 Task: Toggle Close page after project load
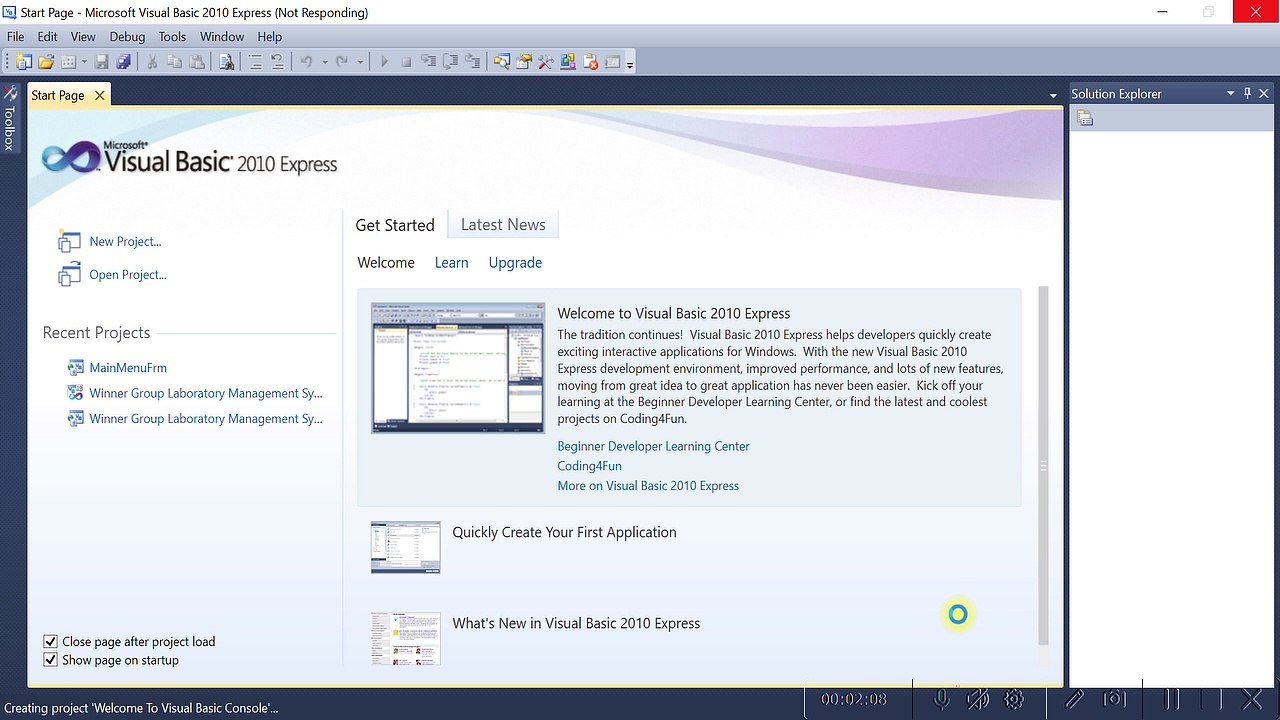click(x=51, y=641)
